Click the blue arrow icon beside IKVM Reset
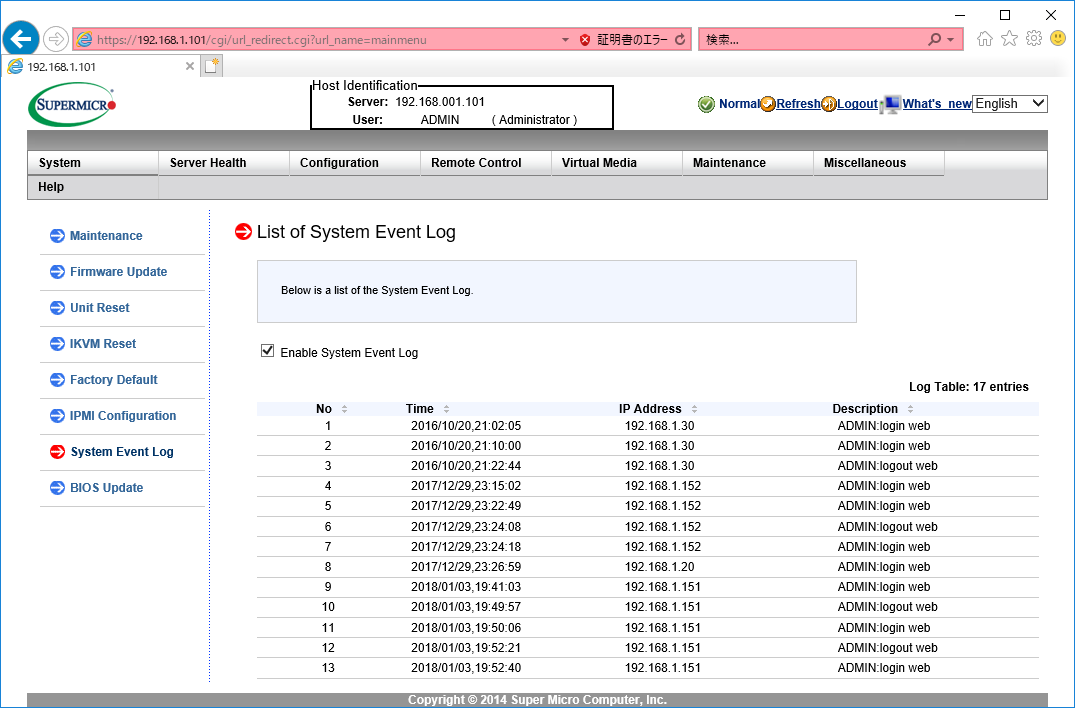The width and height of the screenshot is (1075, 708). [x=58, y=343]
